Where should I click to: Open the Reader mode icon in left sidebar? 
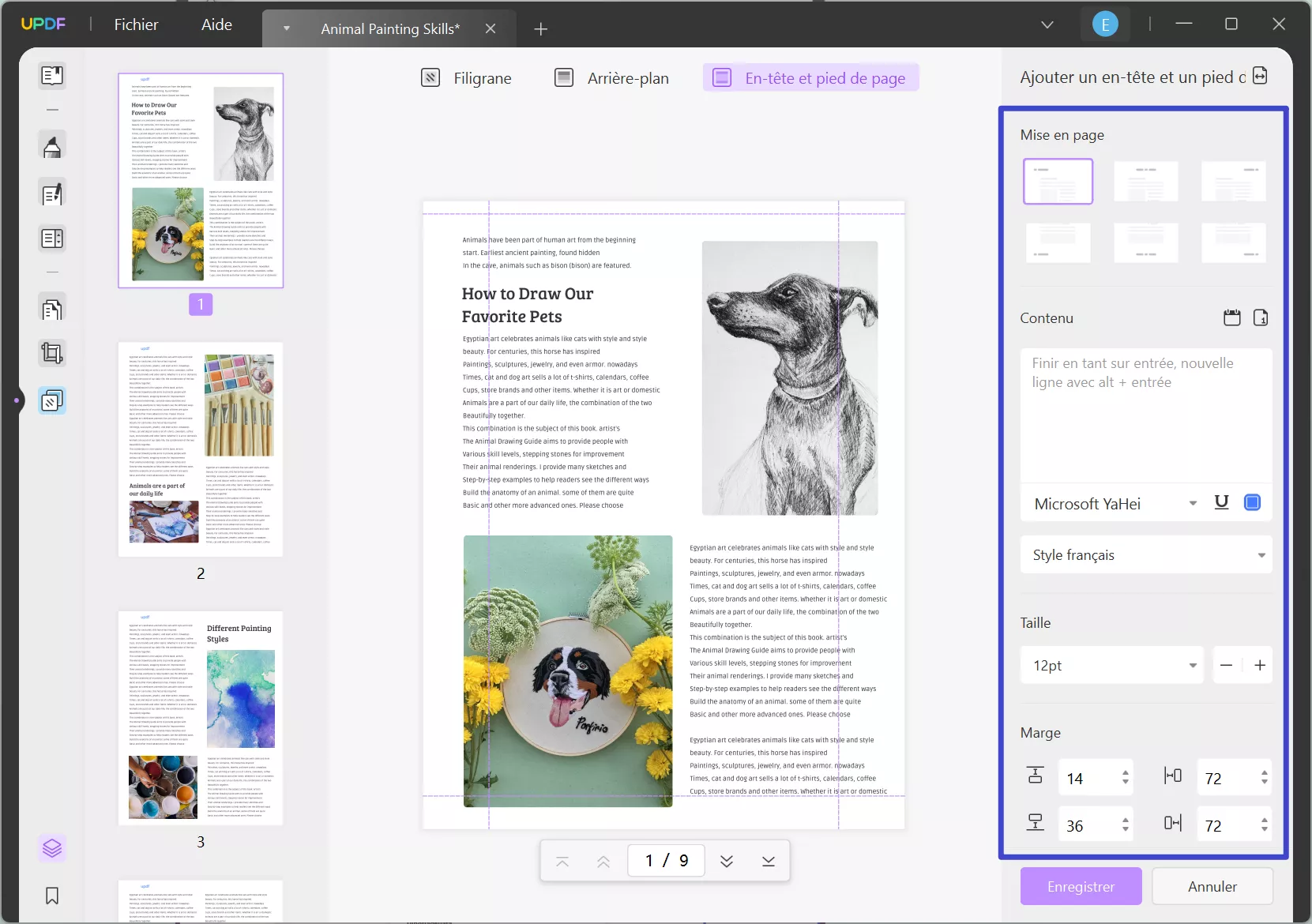click(x=52, y=76)
